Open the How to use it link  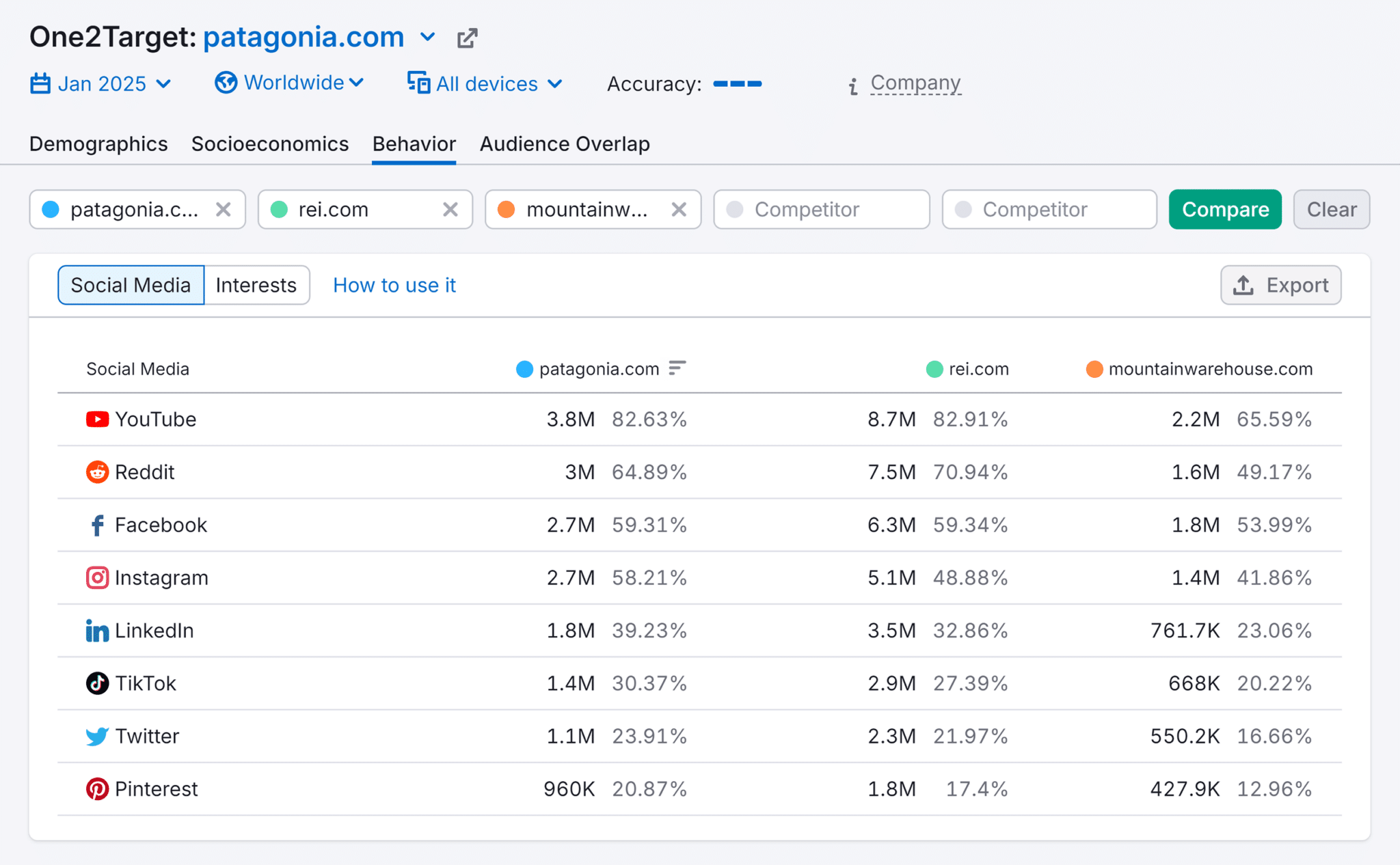coord(394,285)
